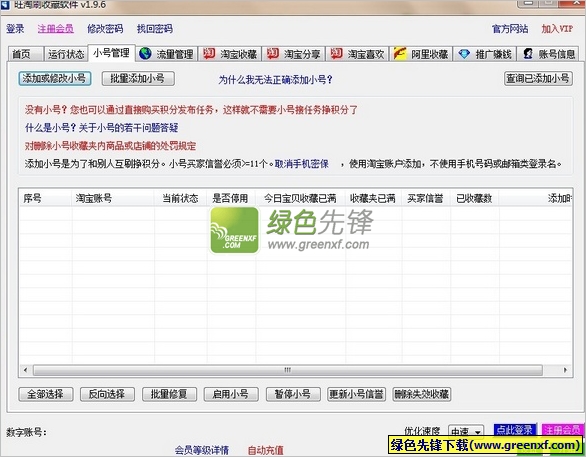The image size is (586, 457).
Task: Click the red Taobao icon on 淘宝分享 tab
Action: point(273,53)
